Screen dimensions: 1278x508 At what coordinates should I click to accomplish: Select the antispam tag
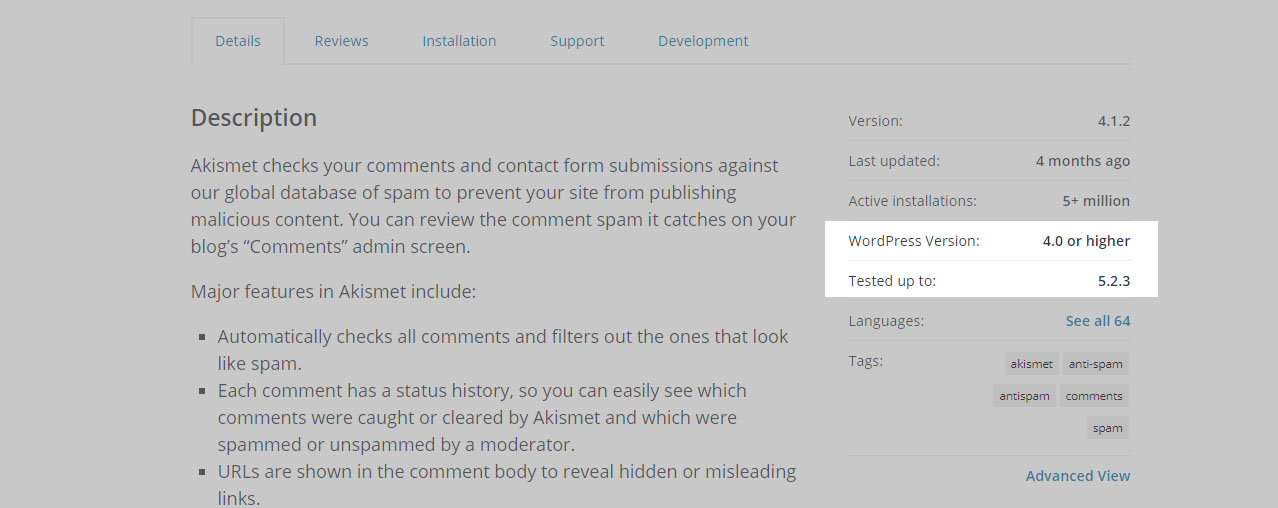(1025, 396)
